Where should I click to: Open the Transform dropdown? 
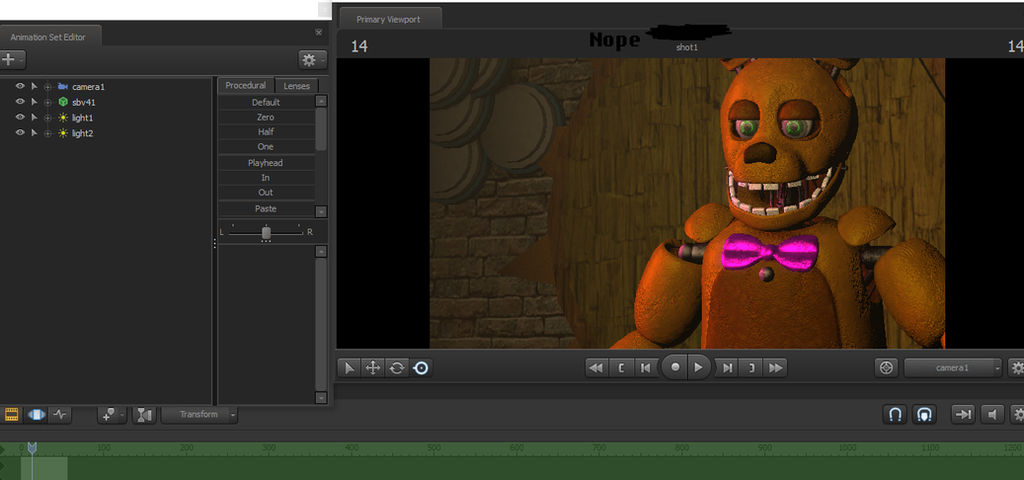199,414
